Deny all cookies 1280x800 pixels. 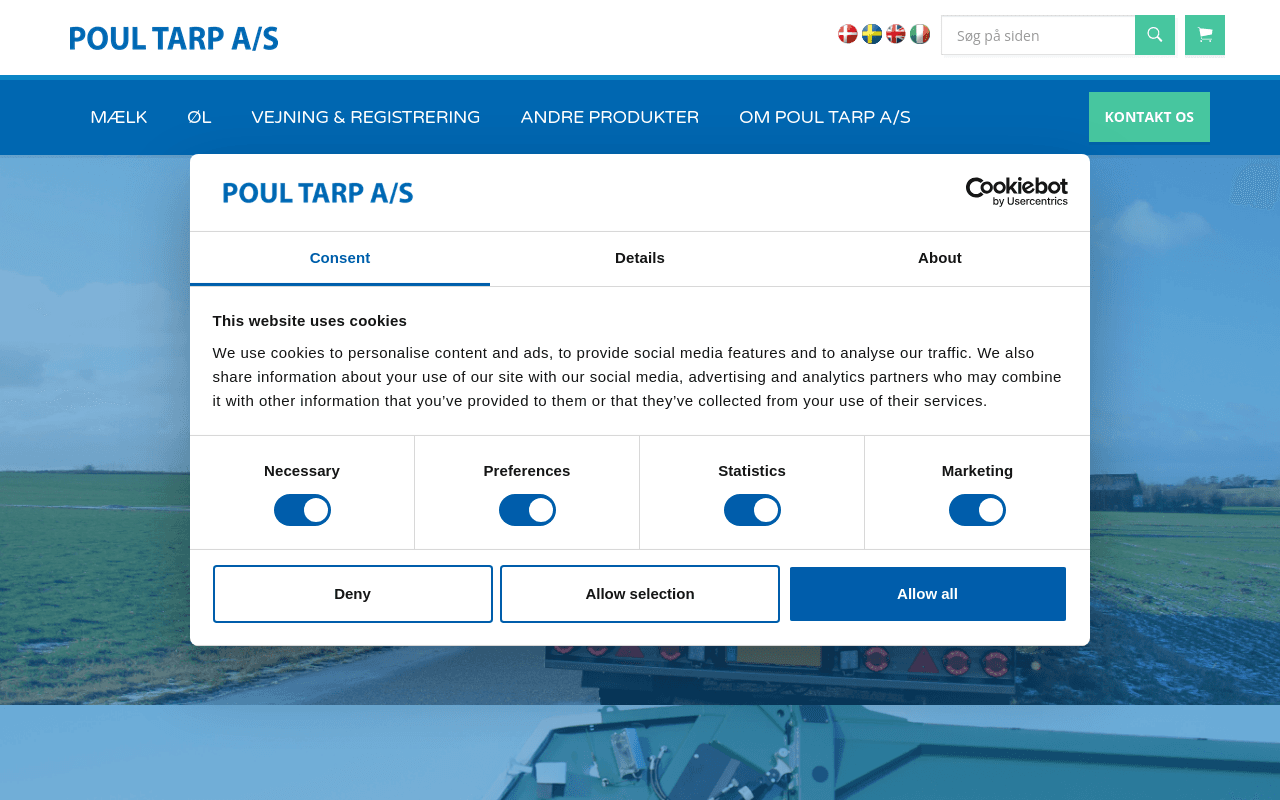(x=353, y=594)
